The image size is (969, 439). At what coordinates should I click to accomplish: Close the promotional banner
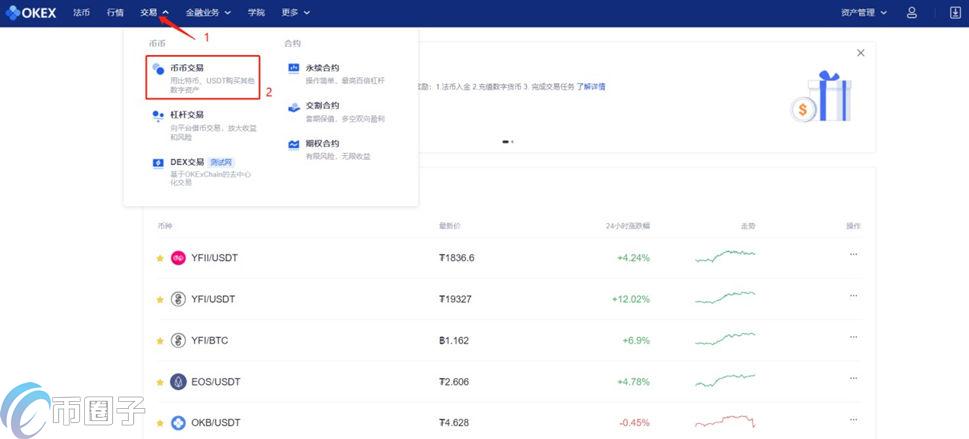[x=861, y=53]
